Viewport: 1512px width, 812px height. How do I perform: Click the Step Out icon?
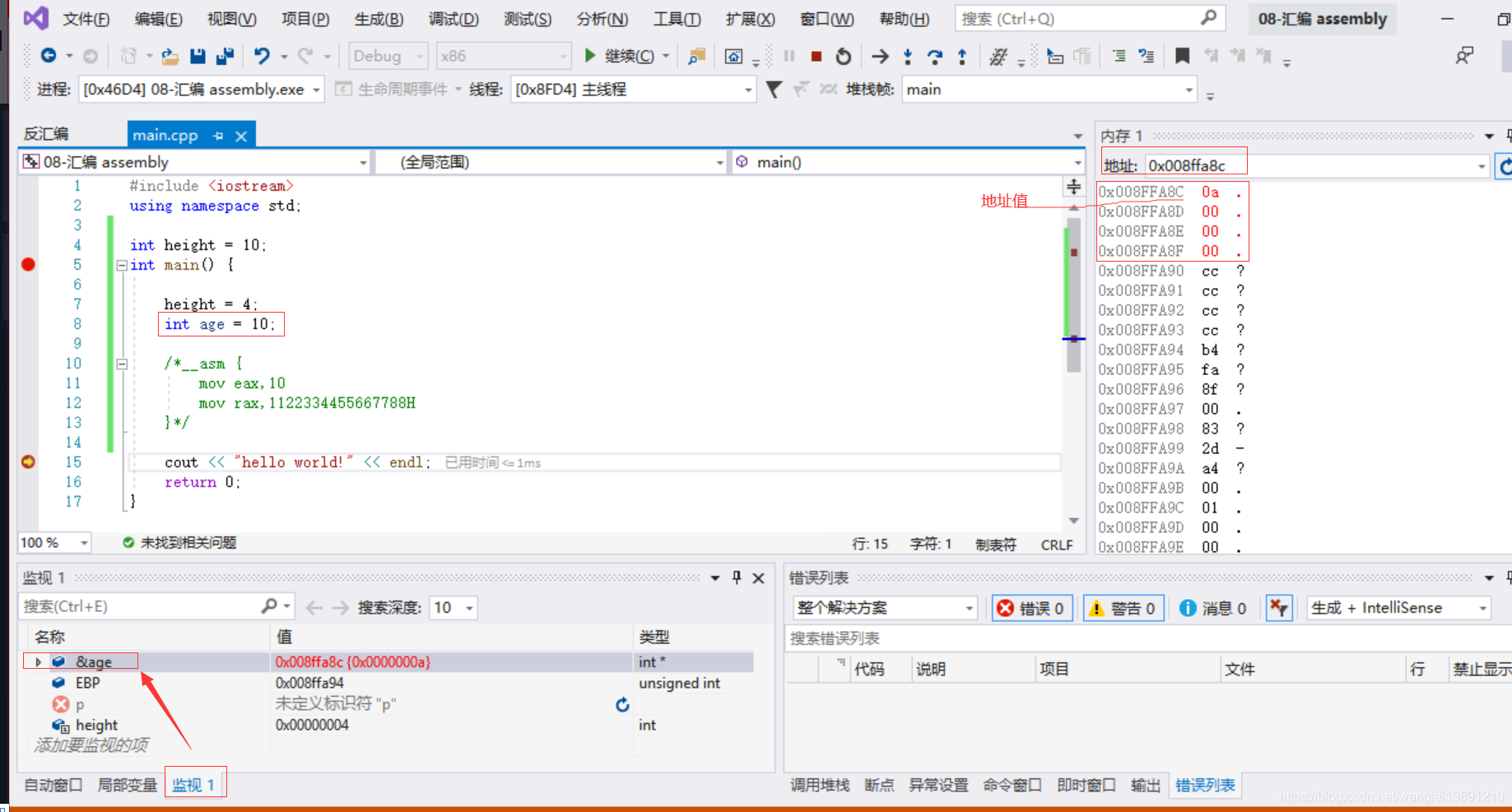click(962, 56)
